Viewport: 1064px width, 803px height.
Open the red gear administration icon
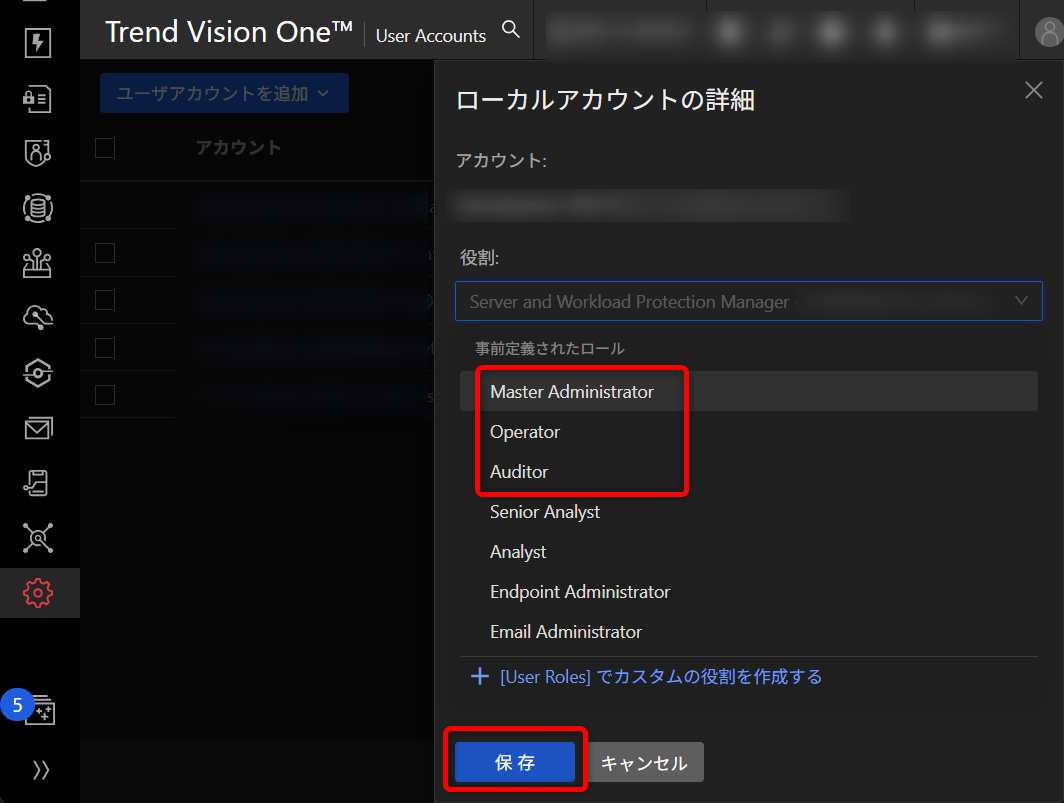(x=37, y=593)
